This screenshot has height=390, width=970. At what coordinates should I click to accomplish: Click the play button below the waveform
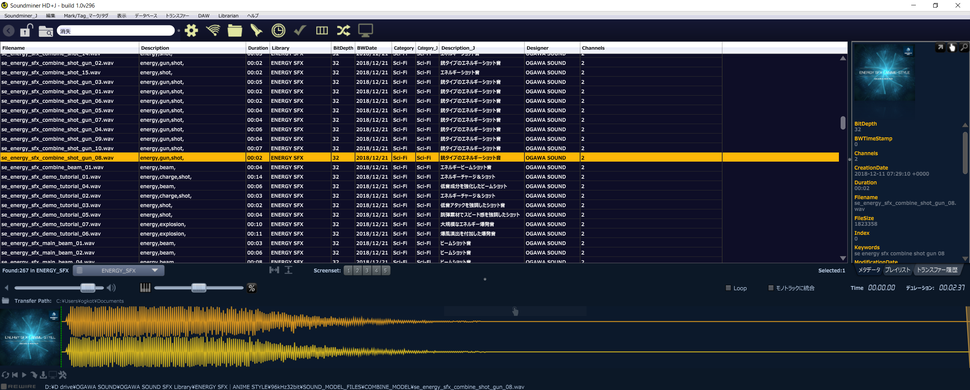[24, 375]
